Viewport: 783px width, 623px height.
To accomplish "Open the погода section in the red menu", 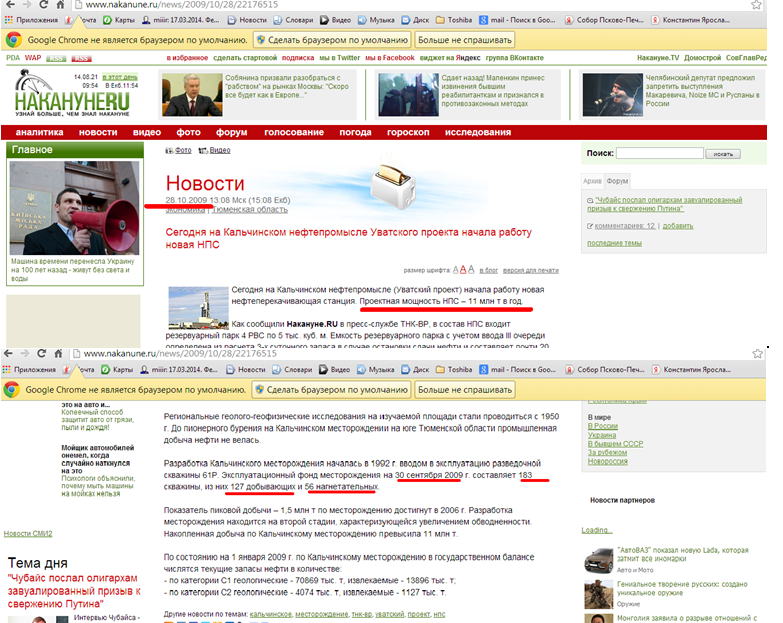I will pos(355,132).
